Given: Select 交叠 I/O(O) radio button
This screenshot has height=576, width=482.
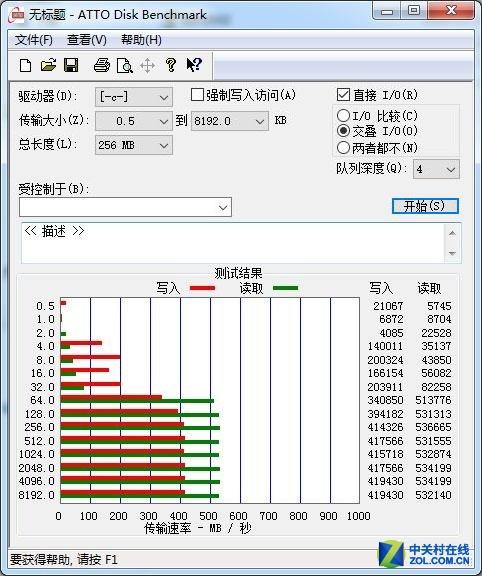Looking at the screenshot, I should pyautogui.click(x=343, y=131).
